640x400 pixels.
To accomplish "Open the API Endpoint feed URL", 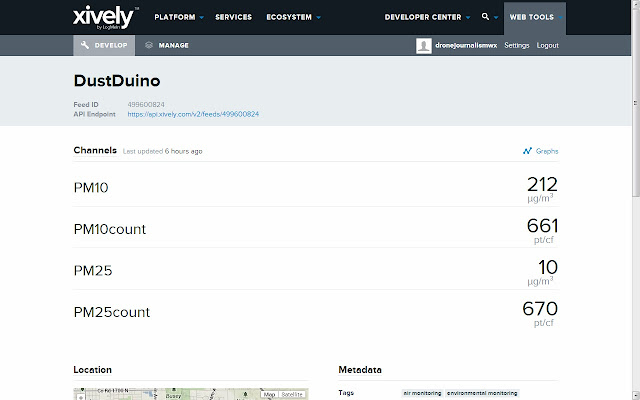I will pos(193,114).
